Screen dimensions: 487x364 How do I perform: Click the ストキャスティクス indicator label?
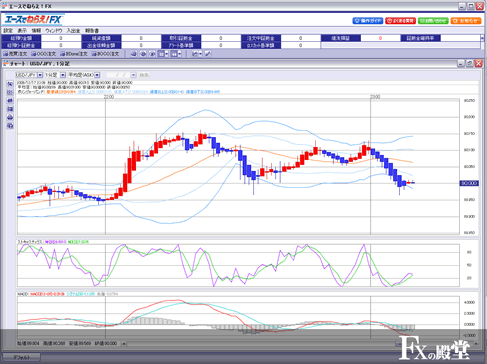pyautogui.click(x=31, y=242)
